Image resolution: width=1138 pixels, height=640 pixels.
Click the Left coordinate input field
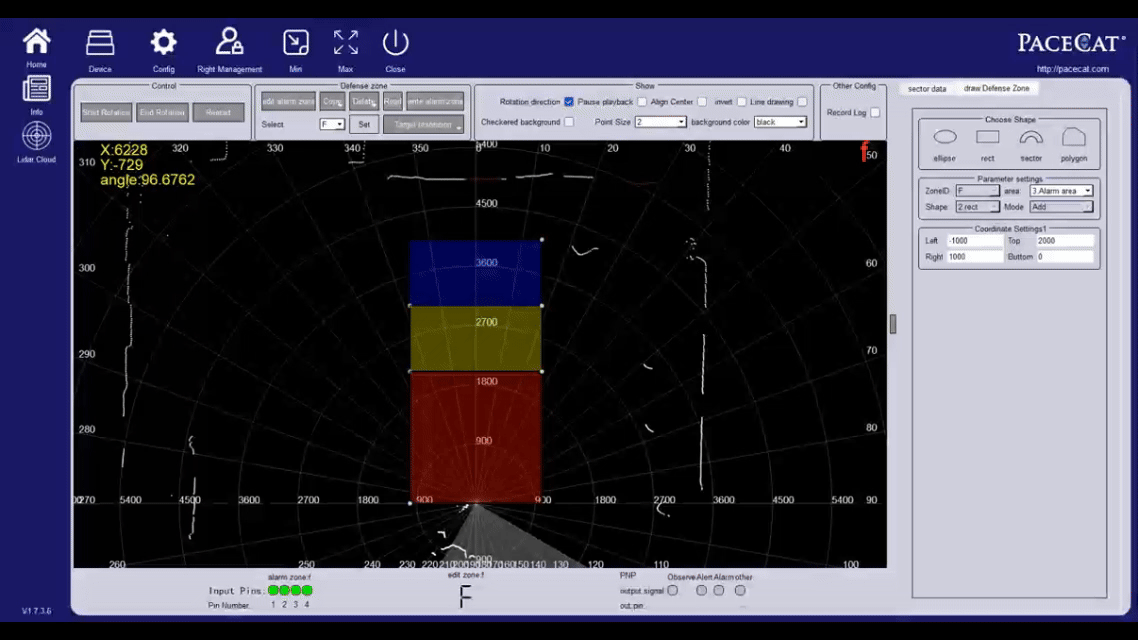973,241
